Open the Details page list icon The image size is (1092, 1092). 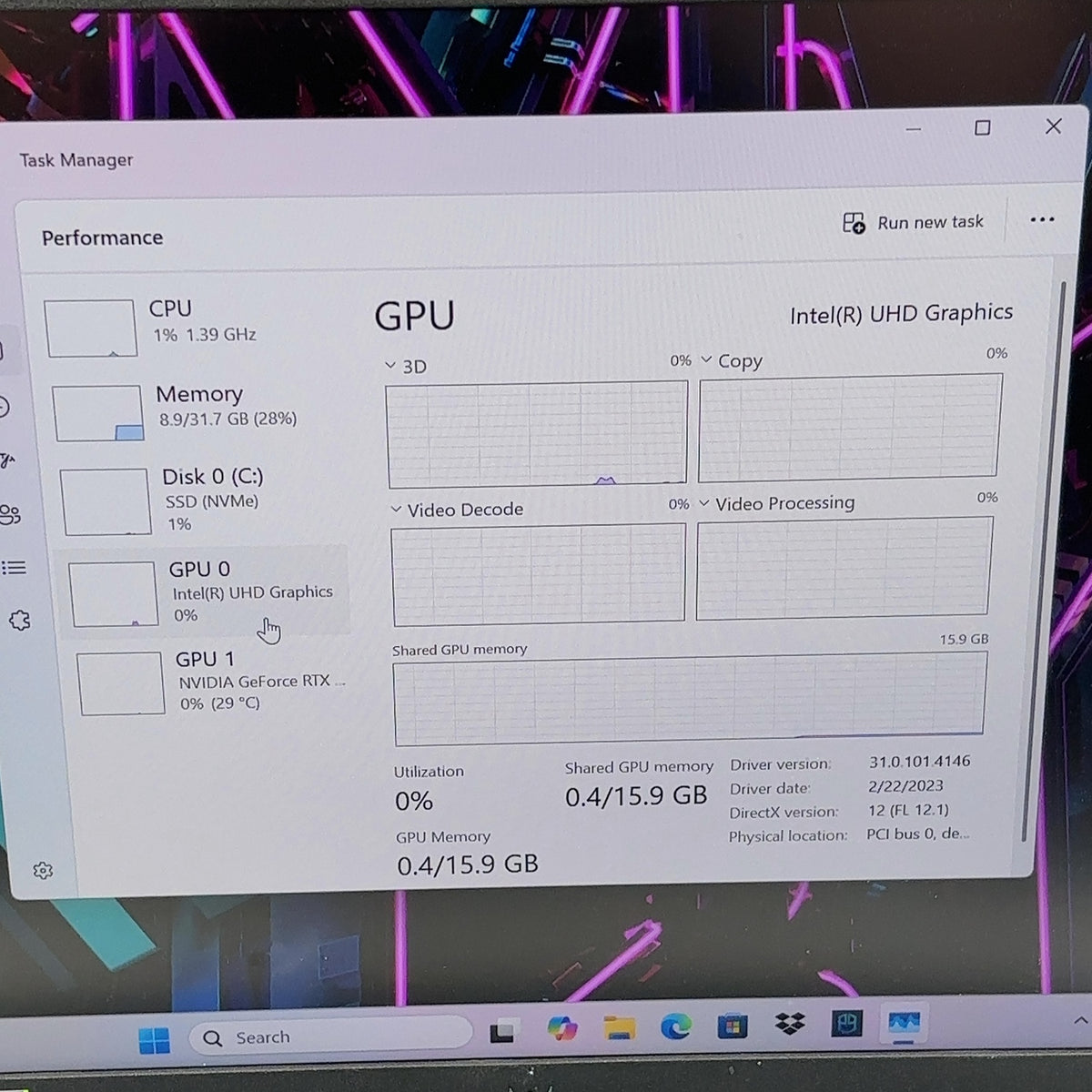click(x=14, y=568)
